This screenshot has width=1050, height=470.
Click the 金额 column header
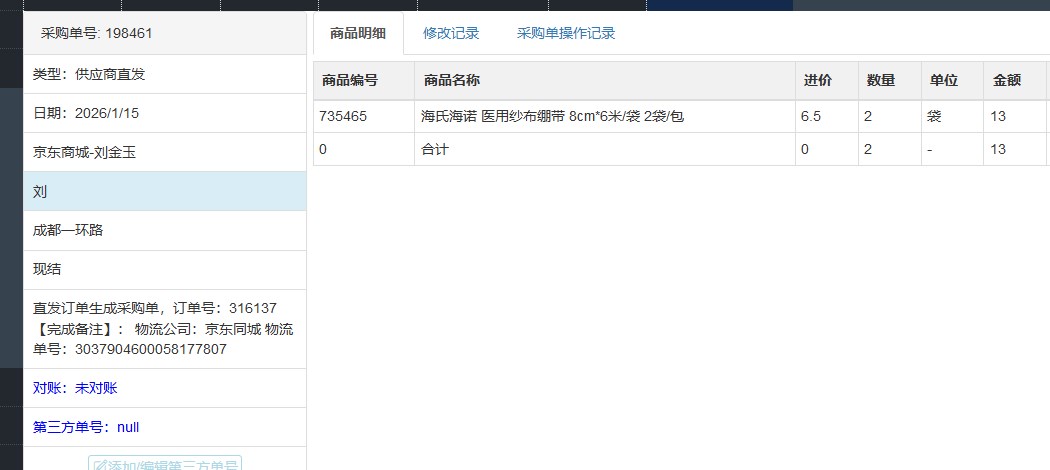[x=1006, y=80]
